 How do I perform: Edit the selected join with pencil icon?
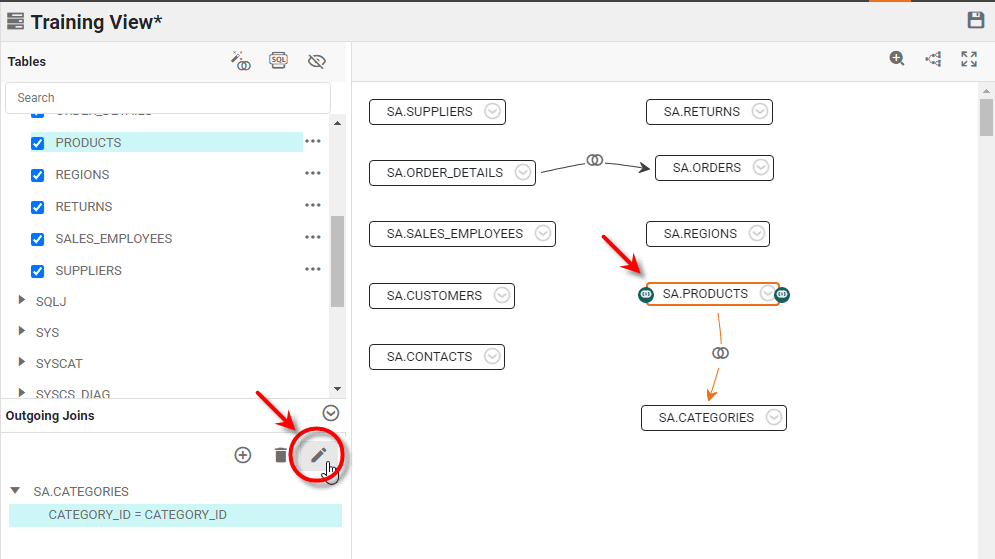(x=318, y=455)
